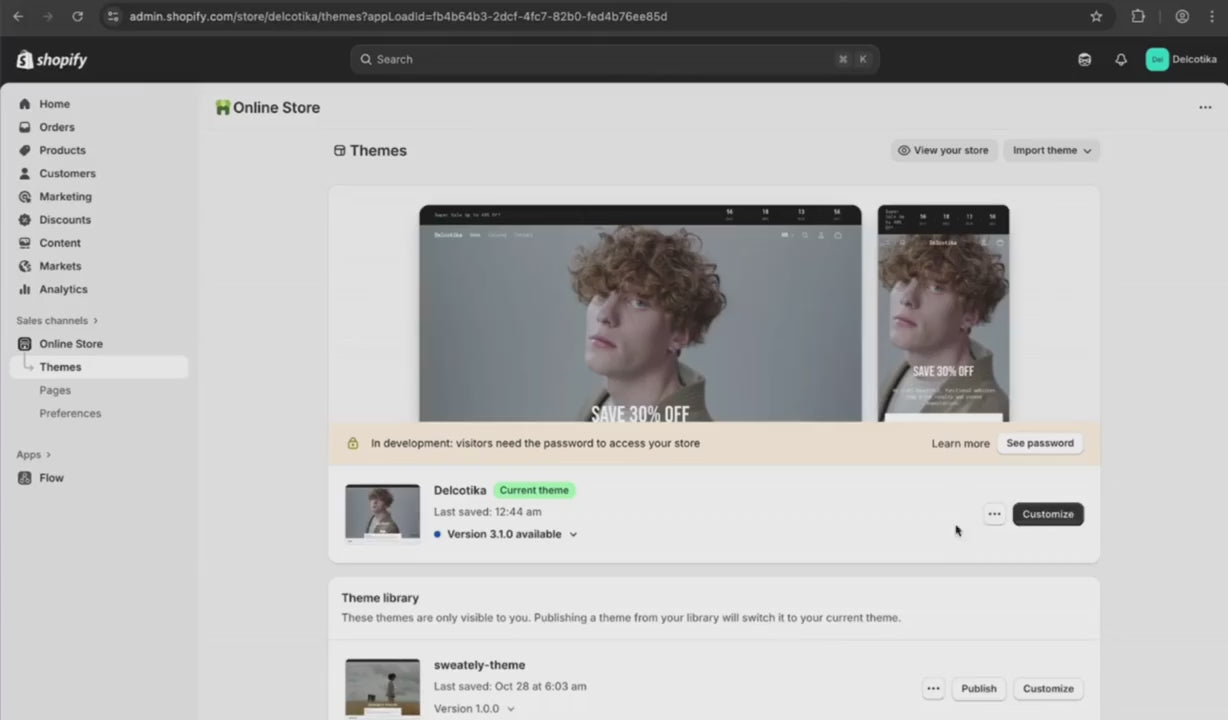Click the Shopify logo in header
This screenshot has height=720, width=1228.
pyautogui.click(x=52, y=60)
